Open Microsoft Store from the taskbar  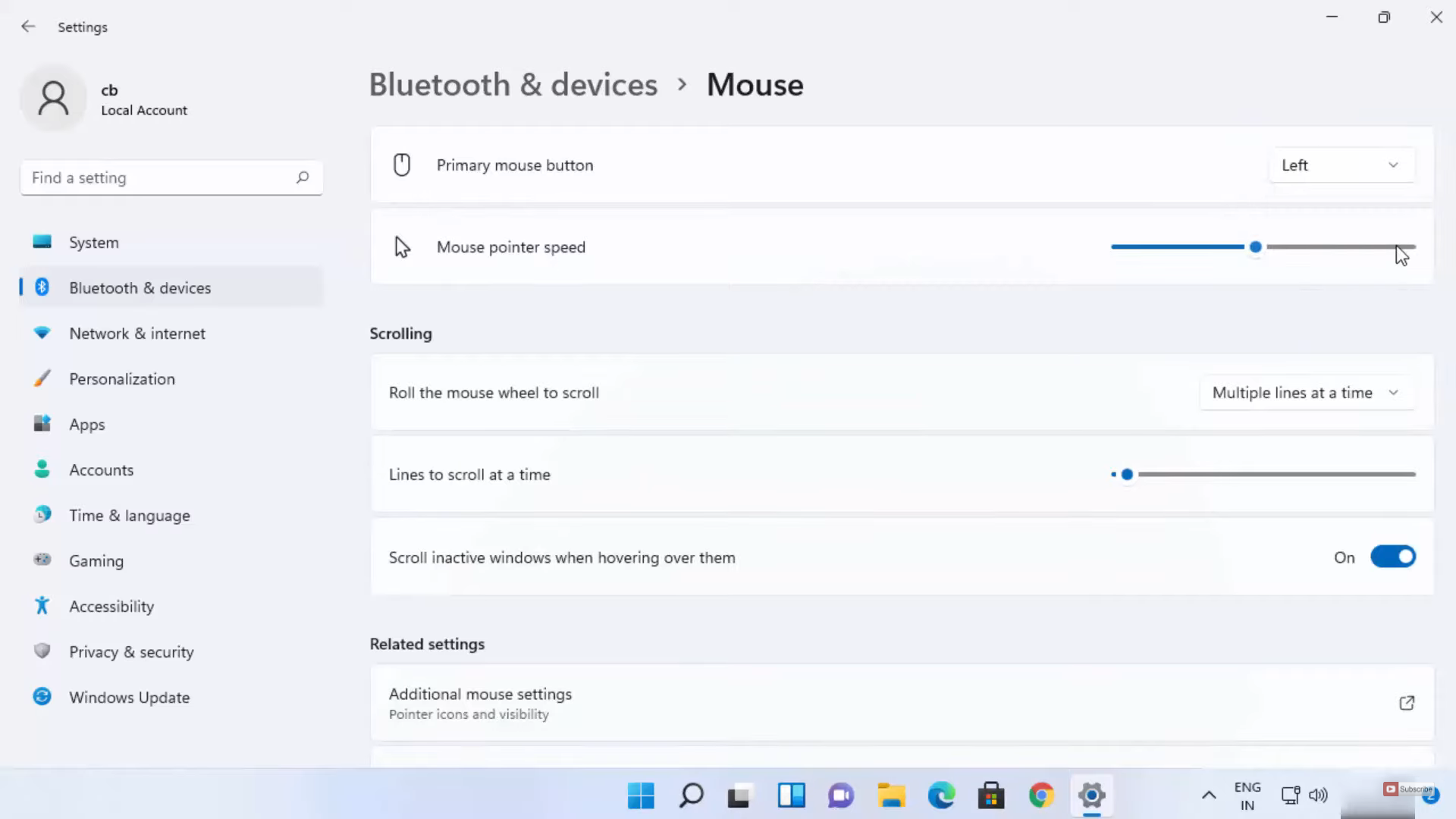[x=991, y=795]
